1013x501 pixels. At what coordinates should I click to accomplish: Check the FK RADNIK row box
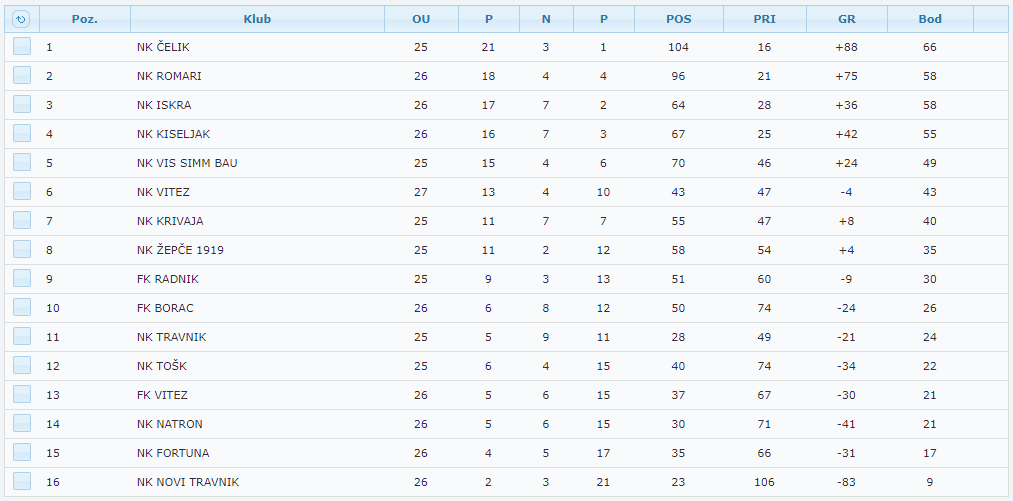(x=22, y=279)
